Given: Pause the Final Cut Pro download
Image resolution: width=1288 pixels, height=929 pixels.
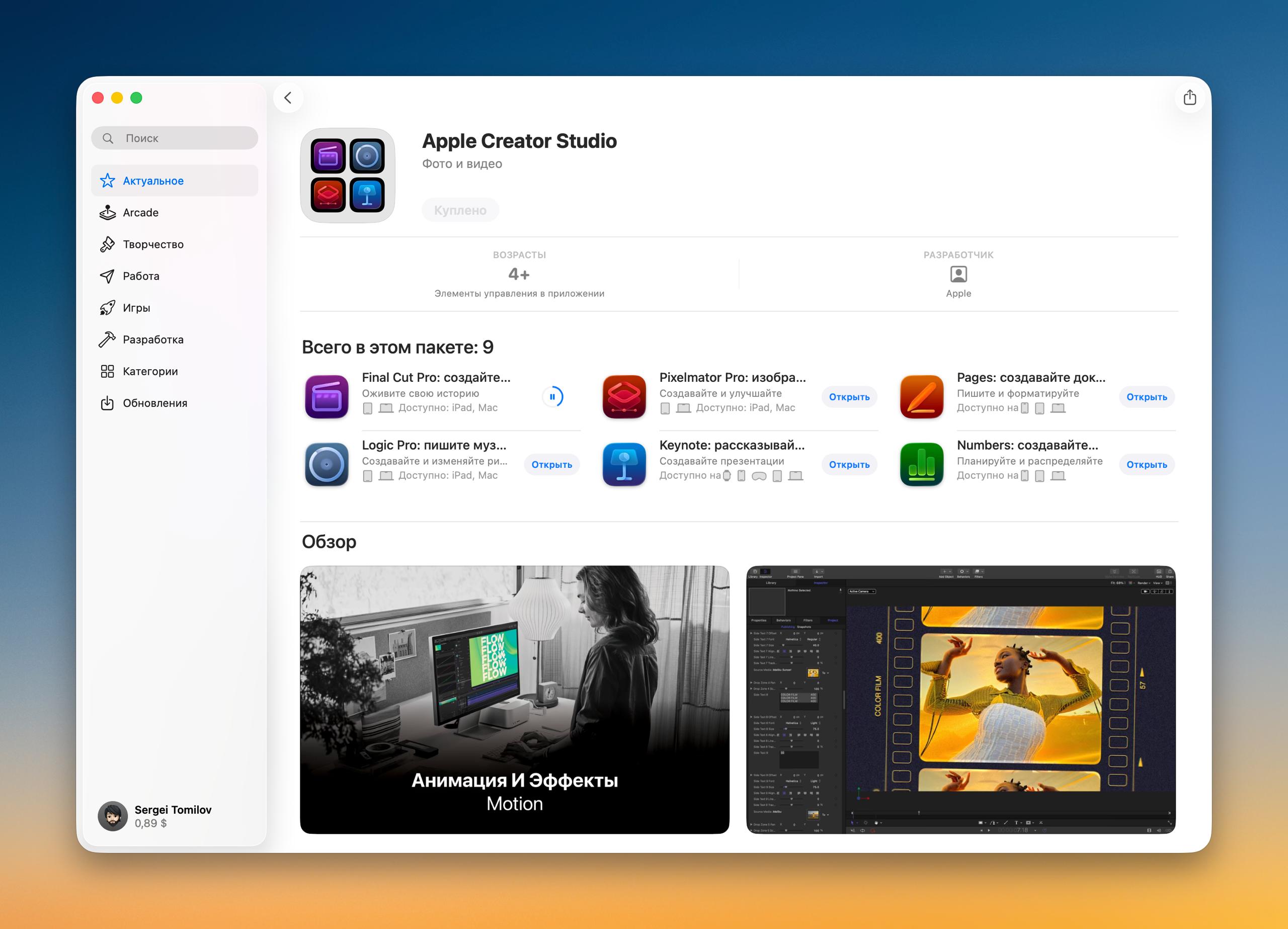Looking at the screenshot, I should point(552,397).
